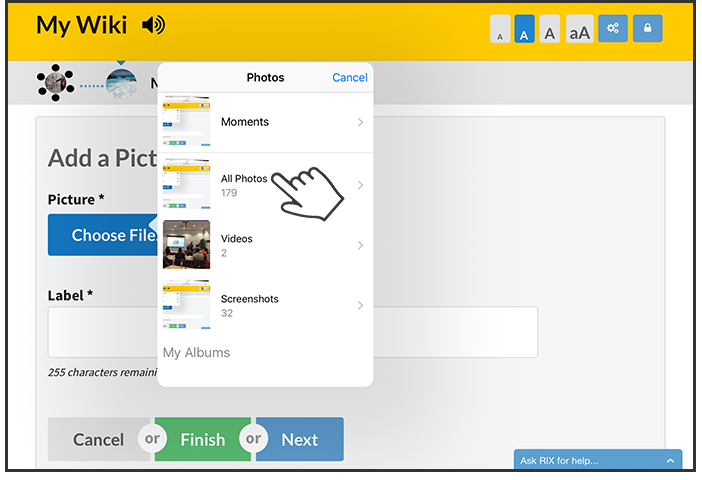Open the Videos album row
The image size is (702, 480).
265,245
